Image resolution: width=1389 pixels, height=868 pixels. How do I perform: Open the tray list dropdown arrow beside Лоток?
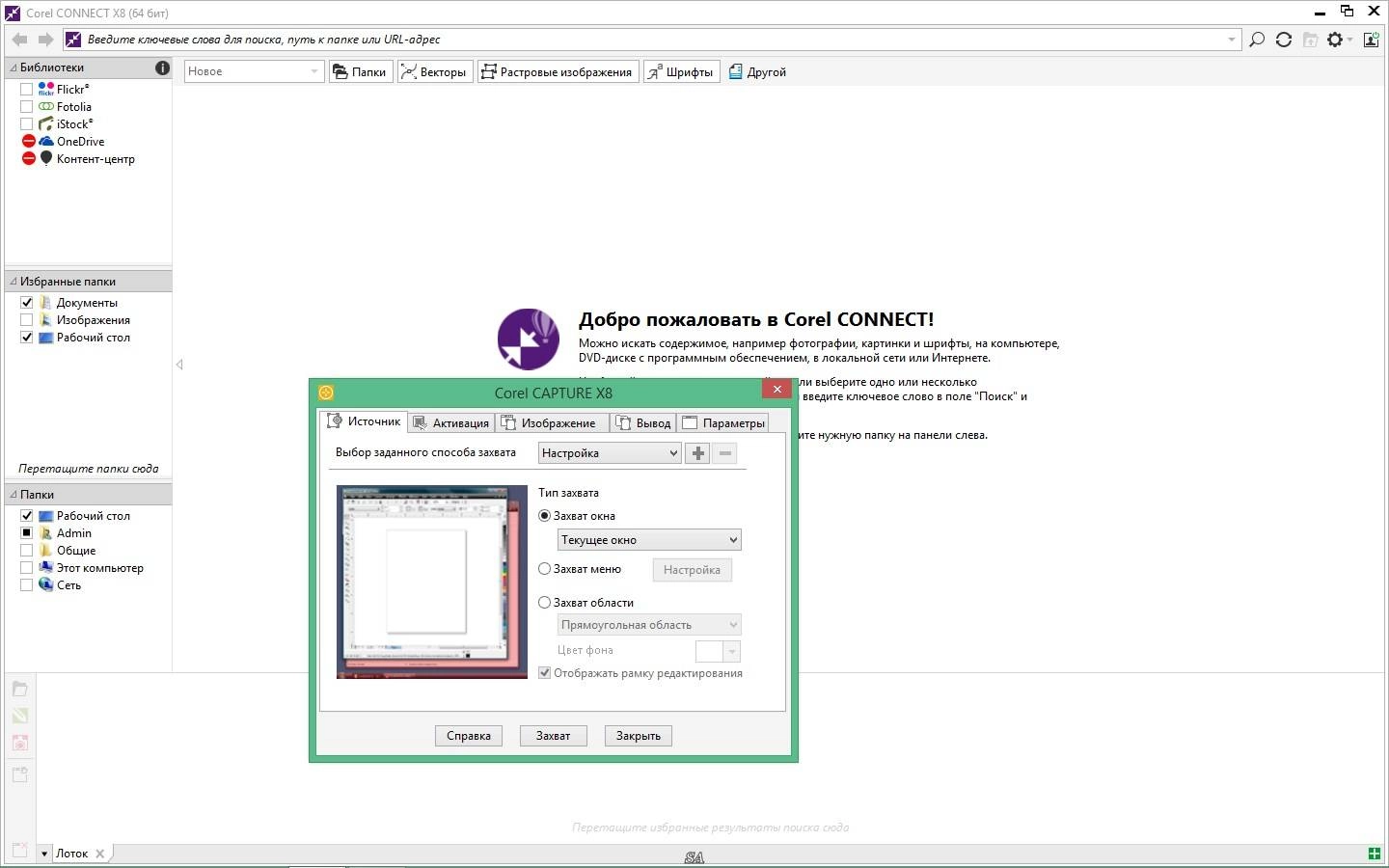click(44, 854)
